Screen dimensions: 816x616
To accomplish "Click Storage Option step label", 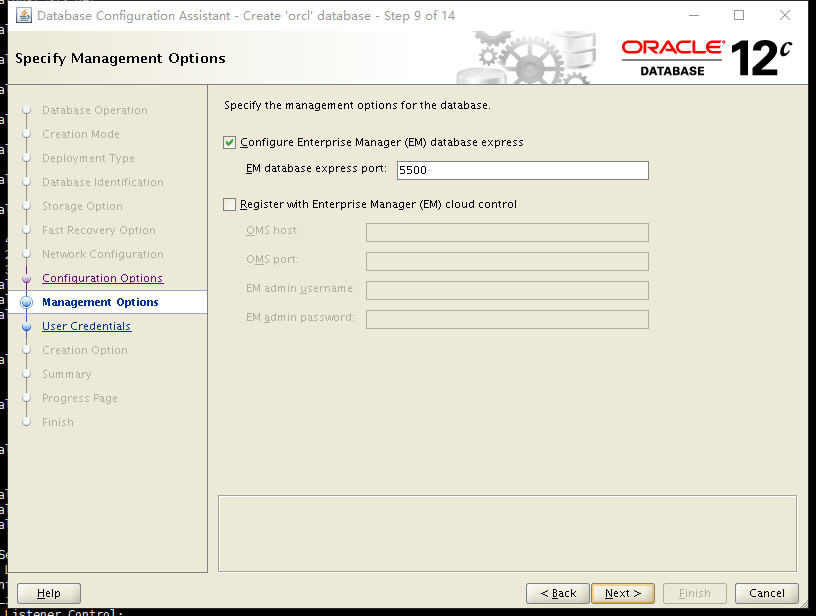I will click(82, 206).
